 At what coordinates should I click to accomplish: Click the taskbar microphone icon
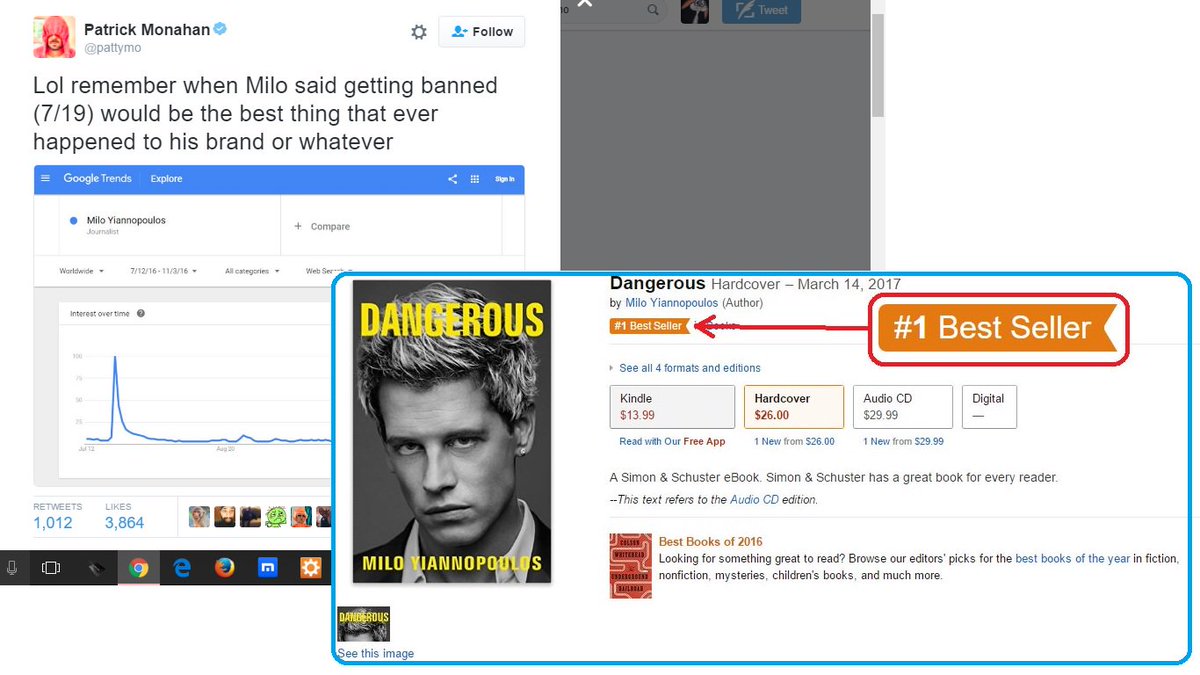click(12, 568)
